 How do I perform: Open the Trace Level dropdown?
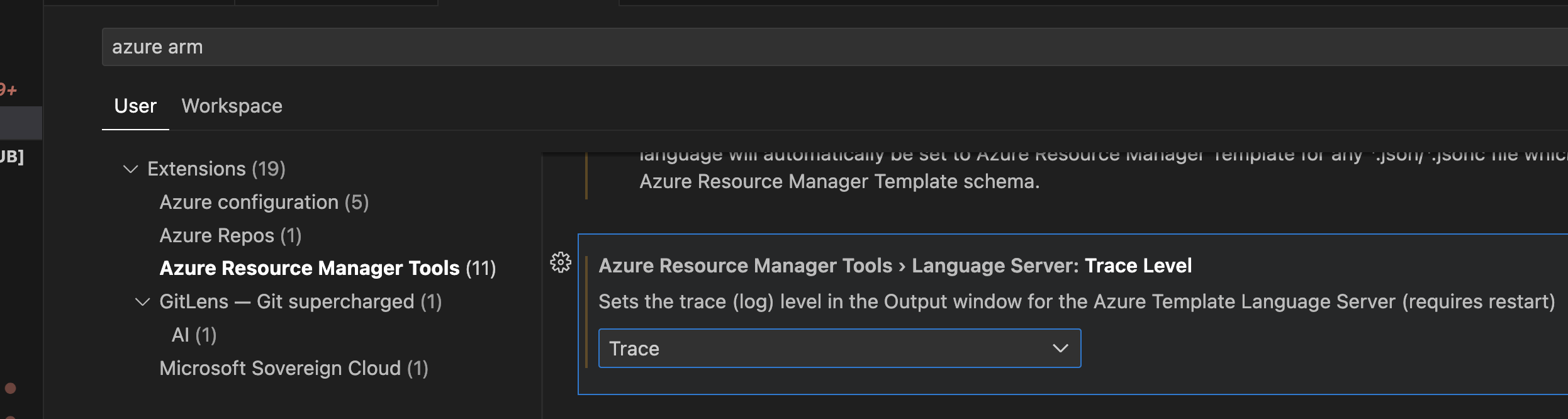coord(1061,348)
